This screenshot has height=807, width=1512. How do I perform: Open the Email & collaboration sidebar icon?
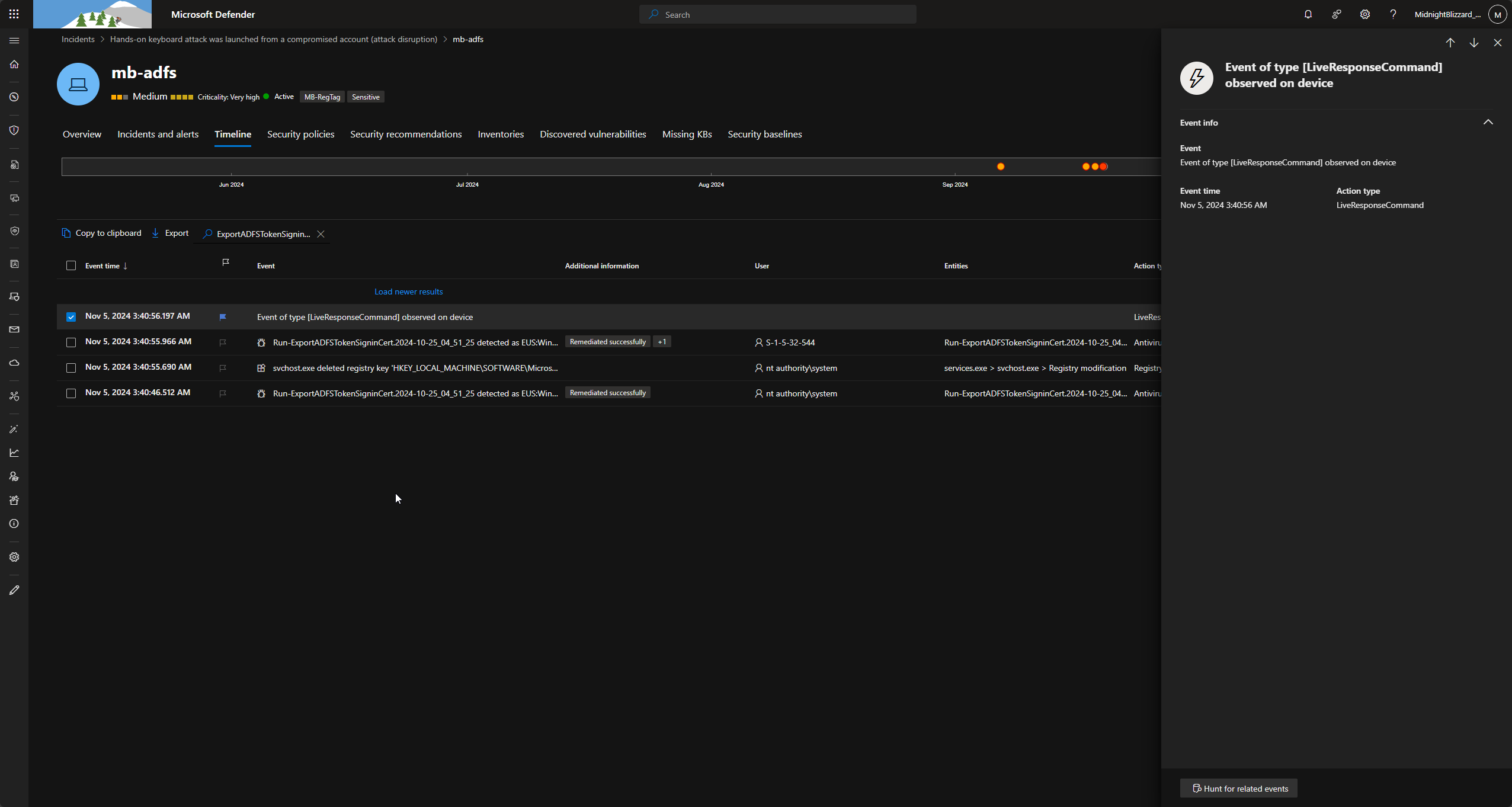(15, 329)
